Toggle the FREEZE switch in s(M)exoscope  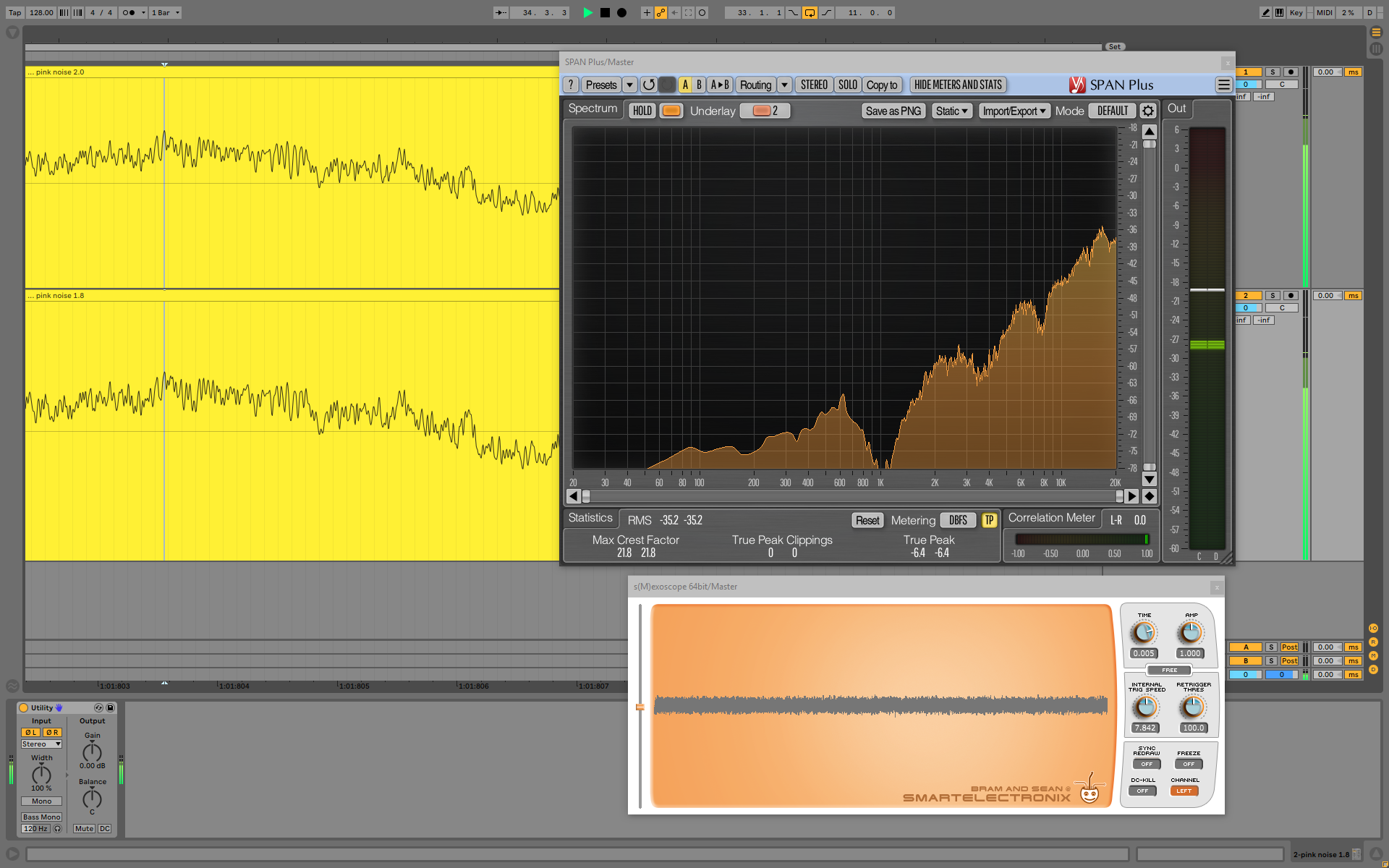coord(1189,764)
